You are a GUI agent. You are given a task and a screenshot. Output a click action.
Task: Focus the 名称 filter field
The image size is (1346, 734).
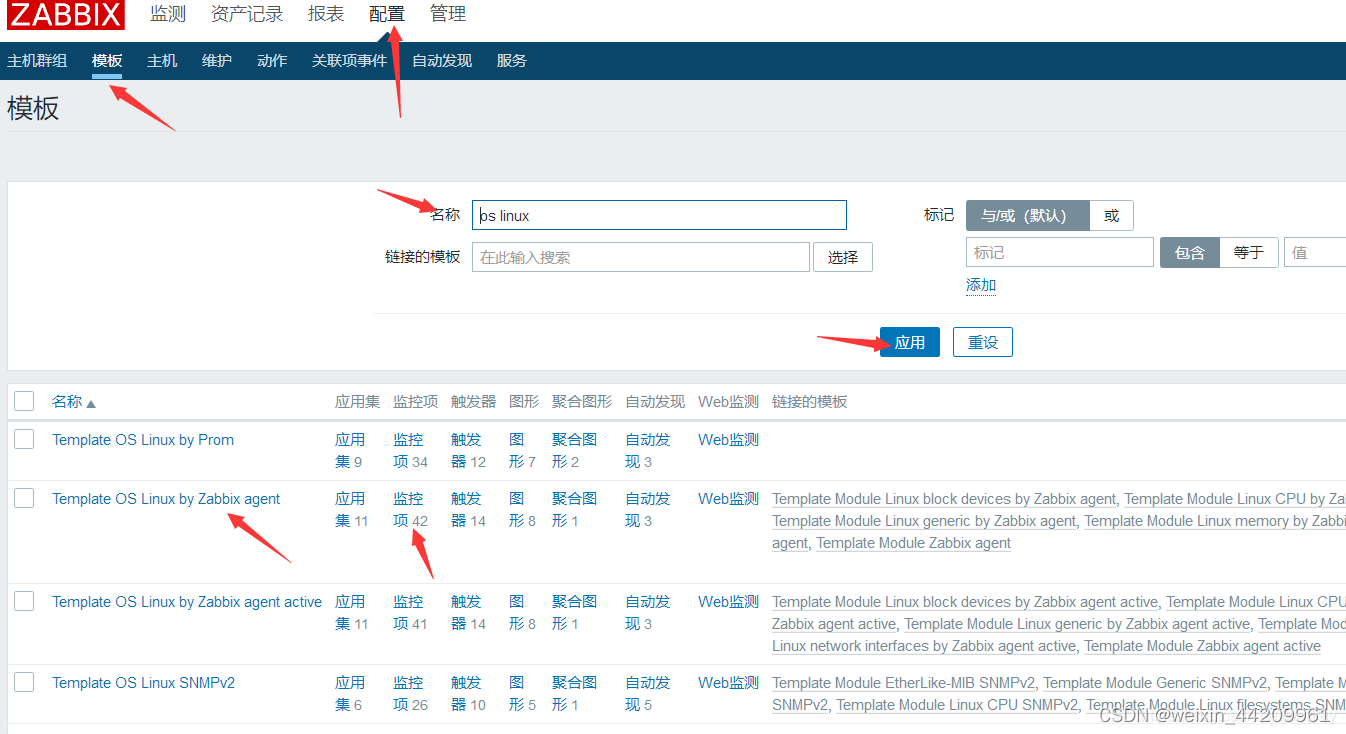tap(659, 215)
